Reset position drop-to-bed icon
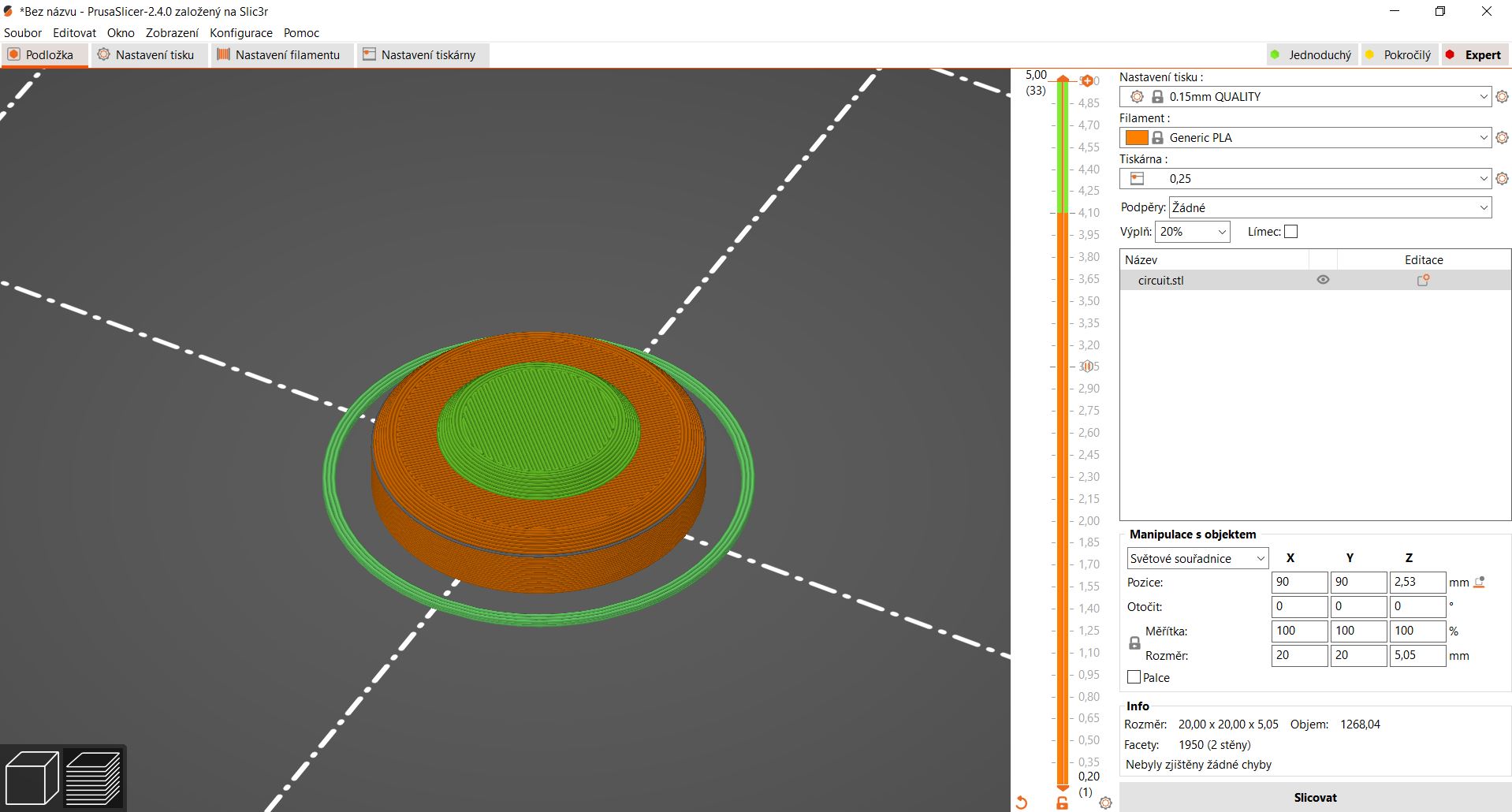The width and height of the screenshot is (1512, 812). 1479,582
